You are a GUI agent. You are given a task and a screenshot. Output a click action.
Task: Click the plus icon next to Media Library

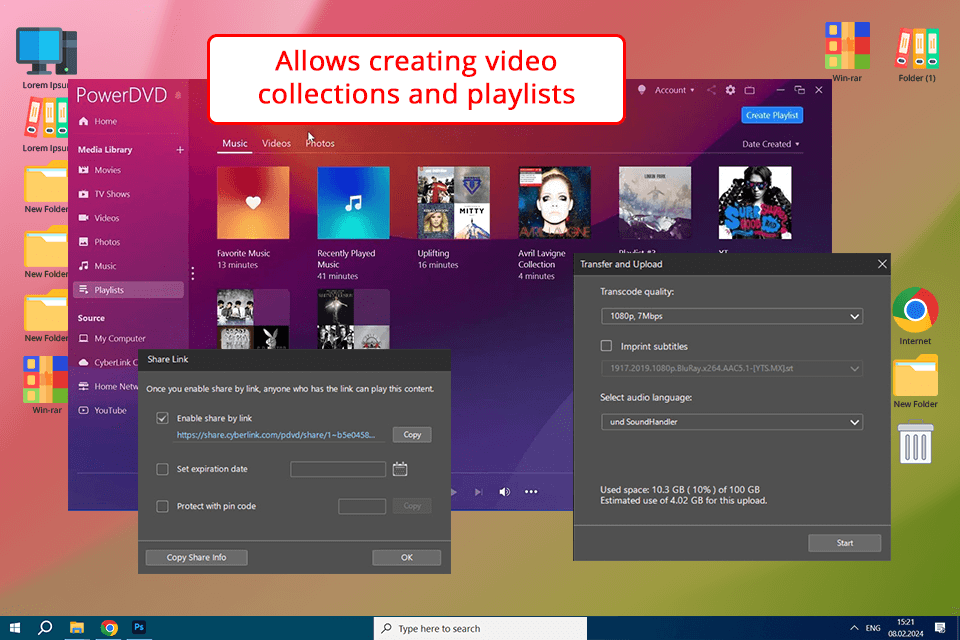180,150
